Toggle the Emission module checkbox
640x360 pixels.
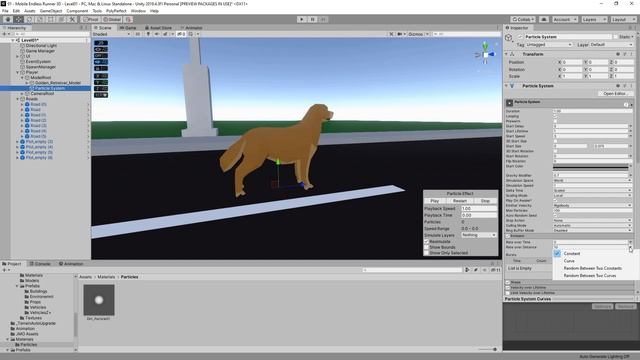[508, 236]
